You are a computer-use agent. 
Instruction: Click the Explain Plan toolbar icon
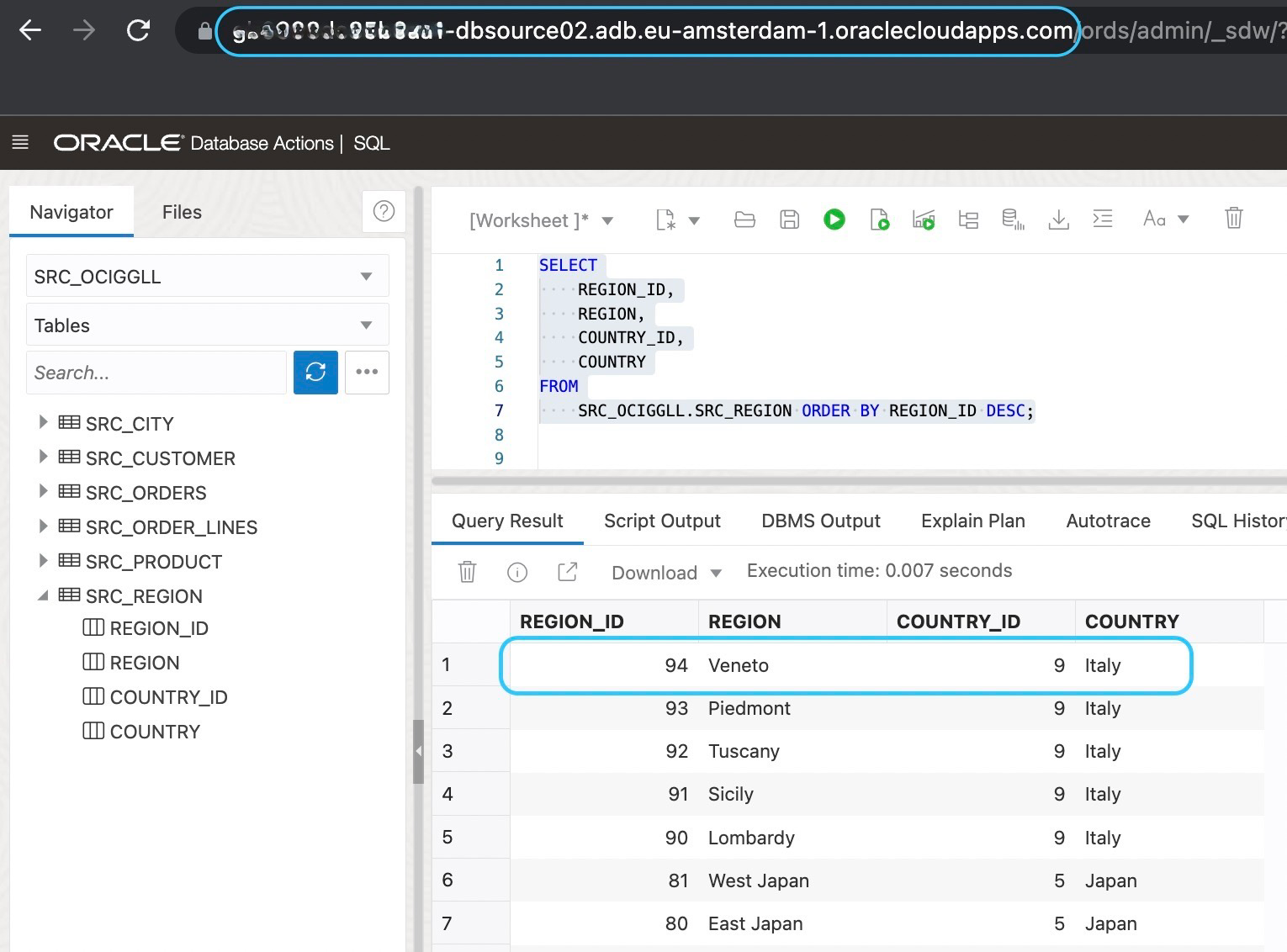click(x=968, y=219)
